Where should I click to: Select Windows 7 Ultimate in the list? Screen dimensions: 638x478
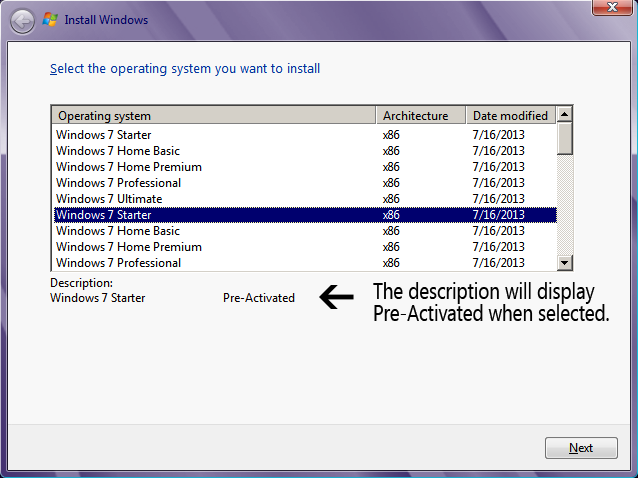(305, 199)
